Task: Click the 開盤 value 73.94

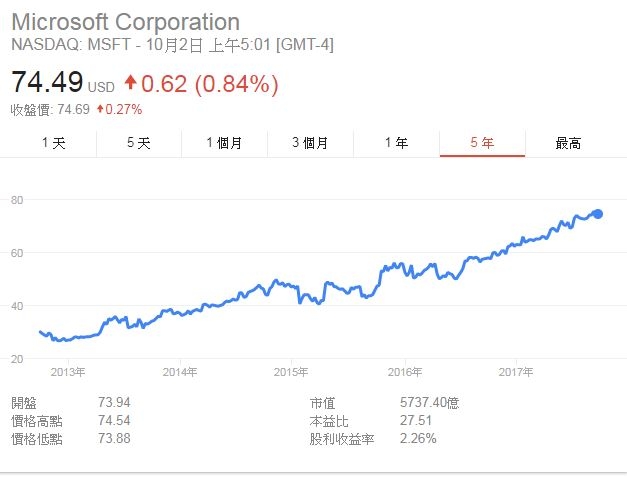Action: coord(114,402)
